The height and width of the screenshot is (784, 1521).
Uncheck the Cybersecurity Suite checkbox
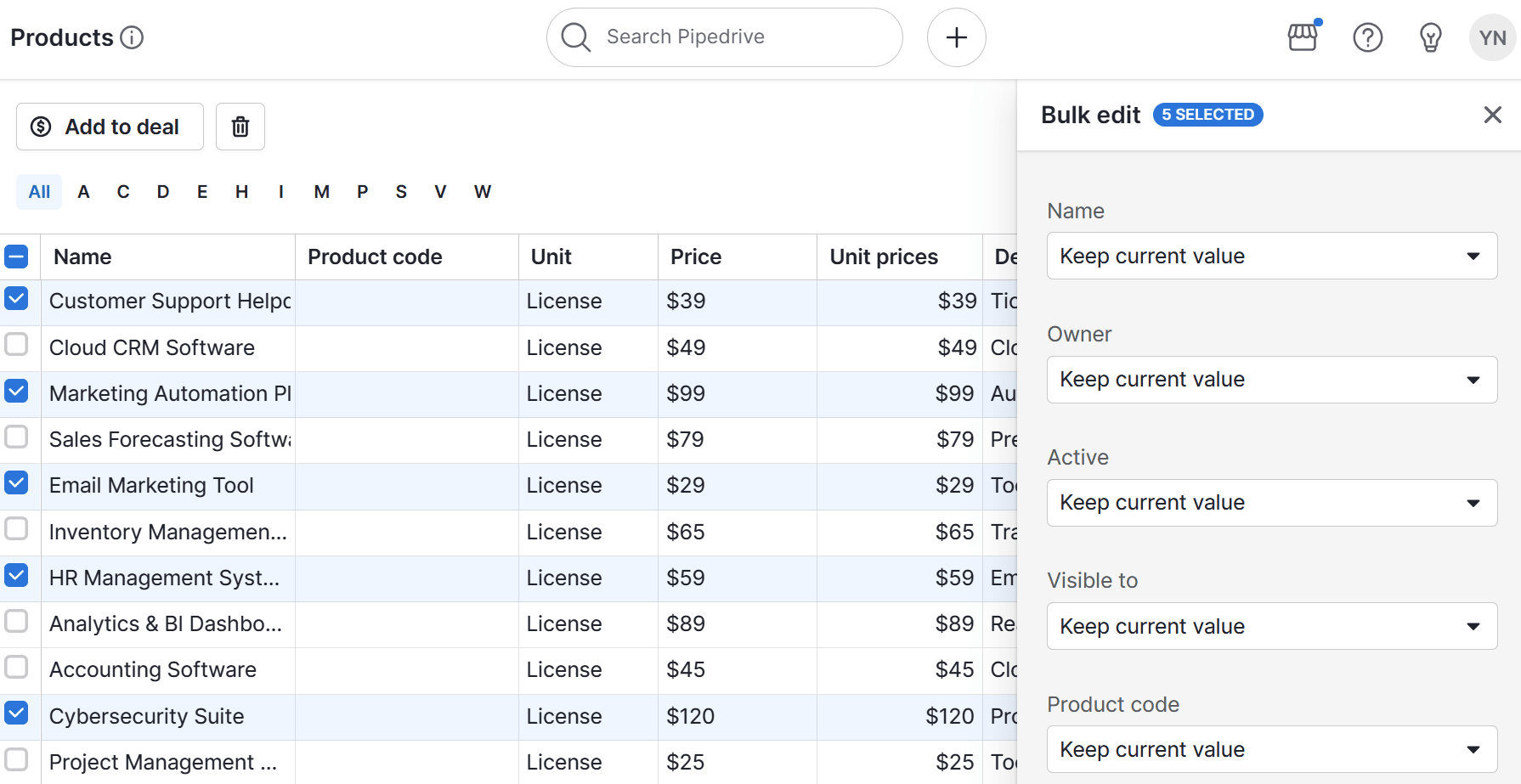point(16,713)
